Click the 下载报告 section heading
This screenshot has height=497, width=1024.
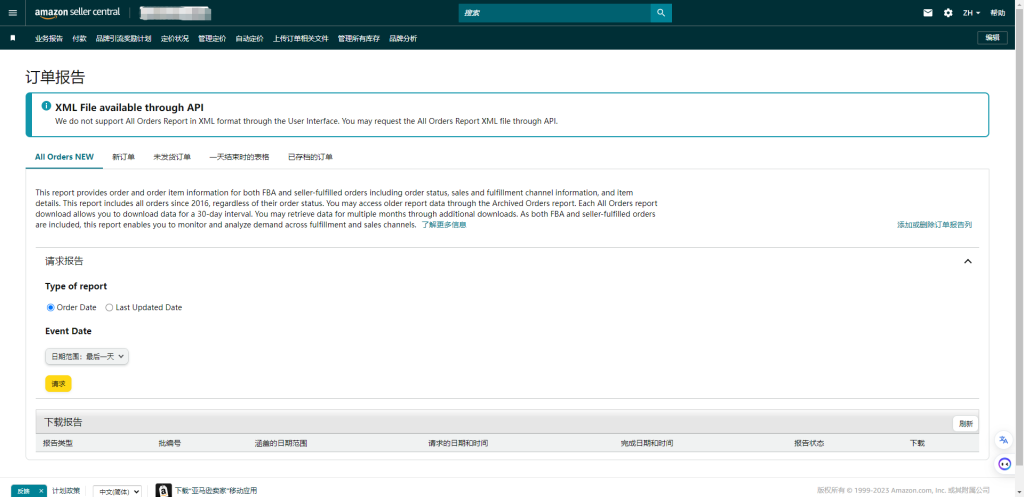coord(63,423)
